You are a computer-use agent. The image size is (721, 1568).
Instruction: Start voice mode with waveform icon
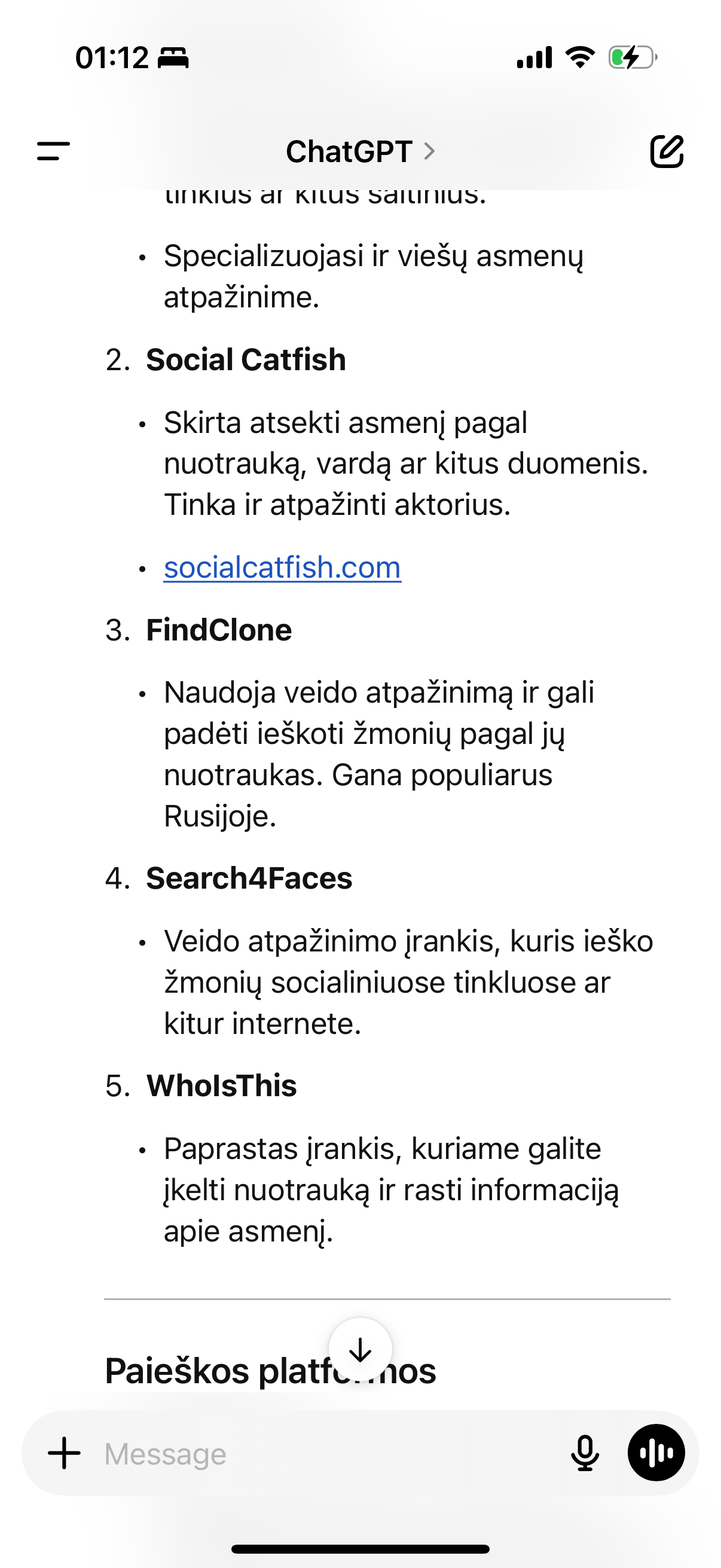click(656, 1454)
